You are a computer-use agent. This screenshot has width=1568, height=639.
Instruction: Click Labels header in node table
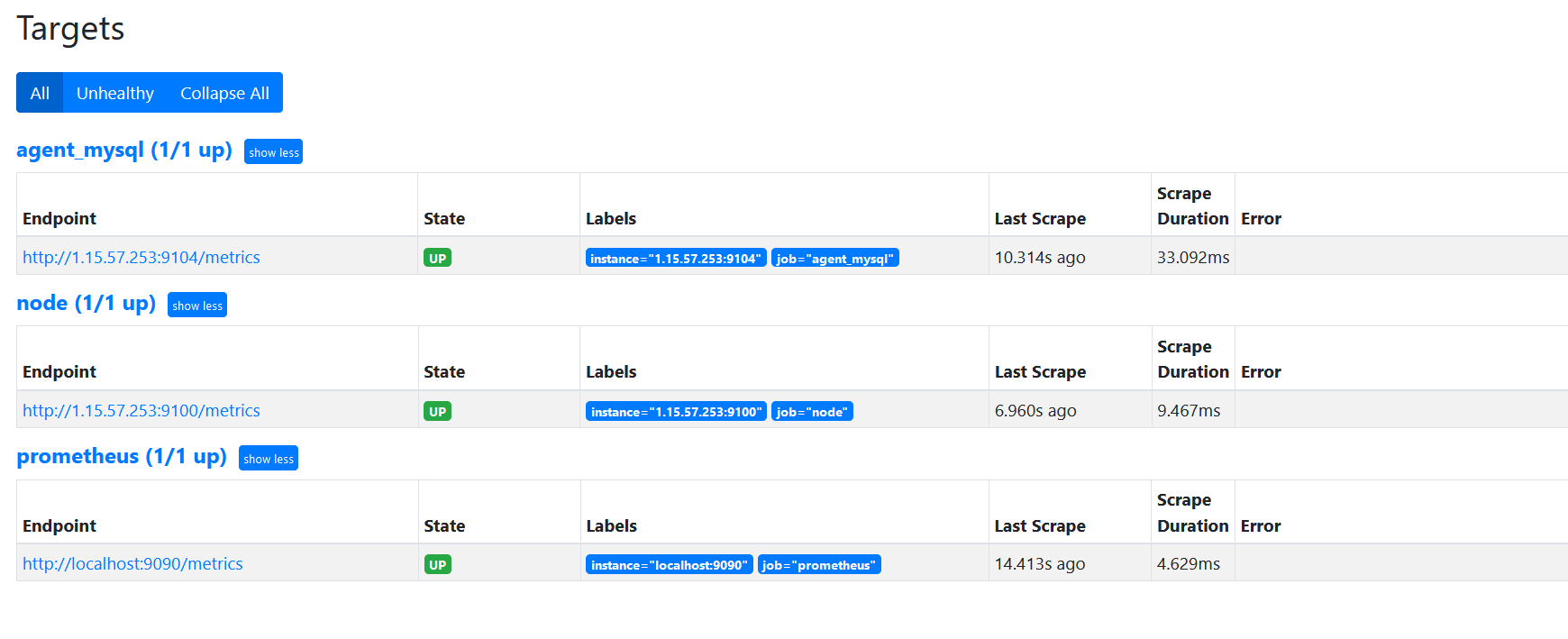coord(611,371)
